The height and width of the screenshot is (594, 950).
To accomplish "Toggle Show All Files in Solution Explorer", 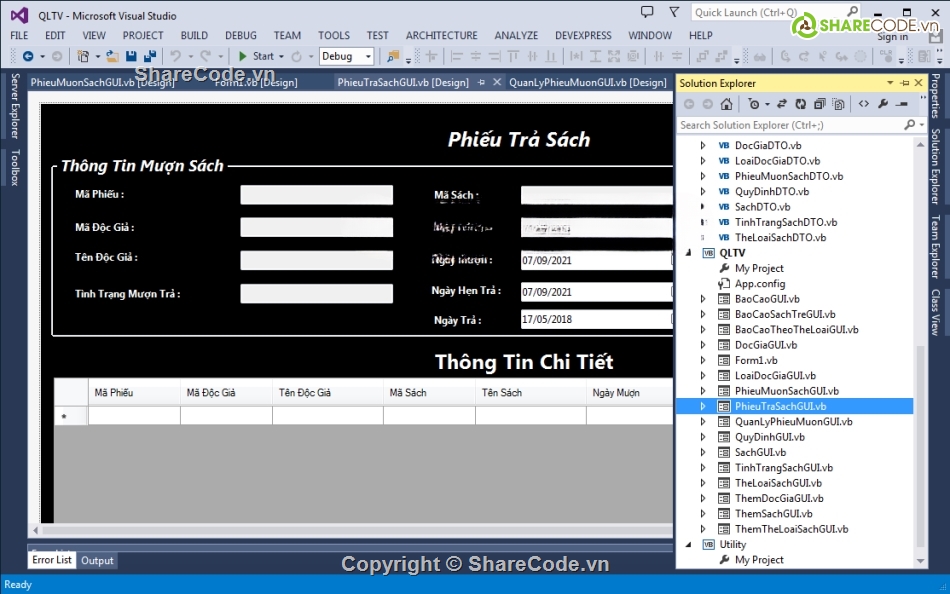I will tap(839, 104).
